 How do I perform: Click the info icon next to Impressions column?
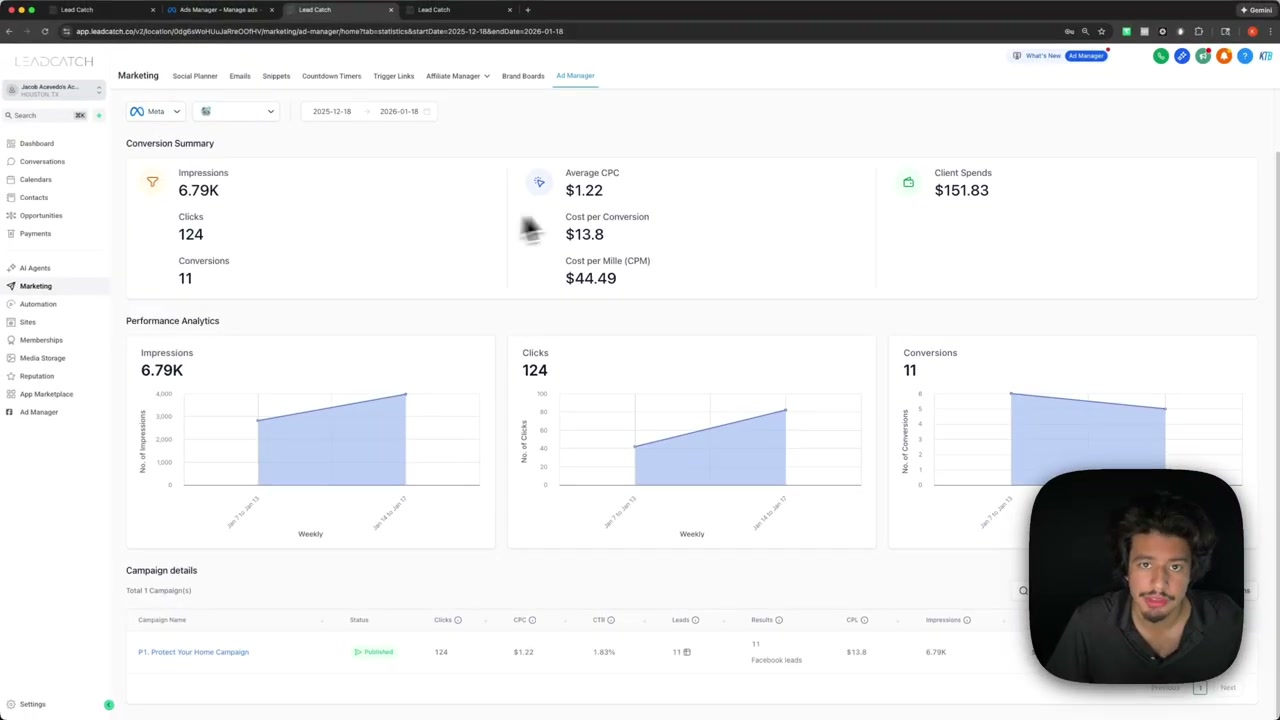967,620
